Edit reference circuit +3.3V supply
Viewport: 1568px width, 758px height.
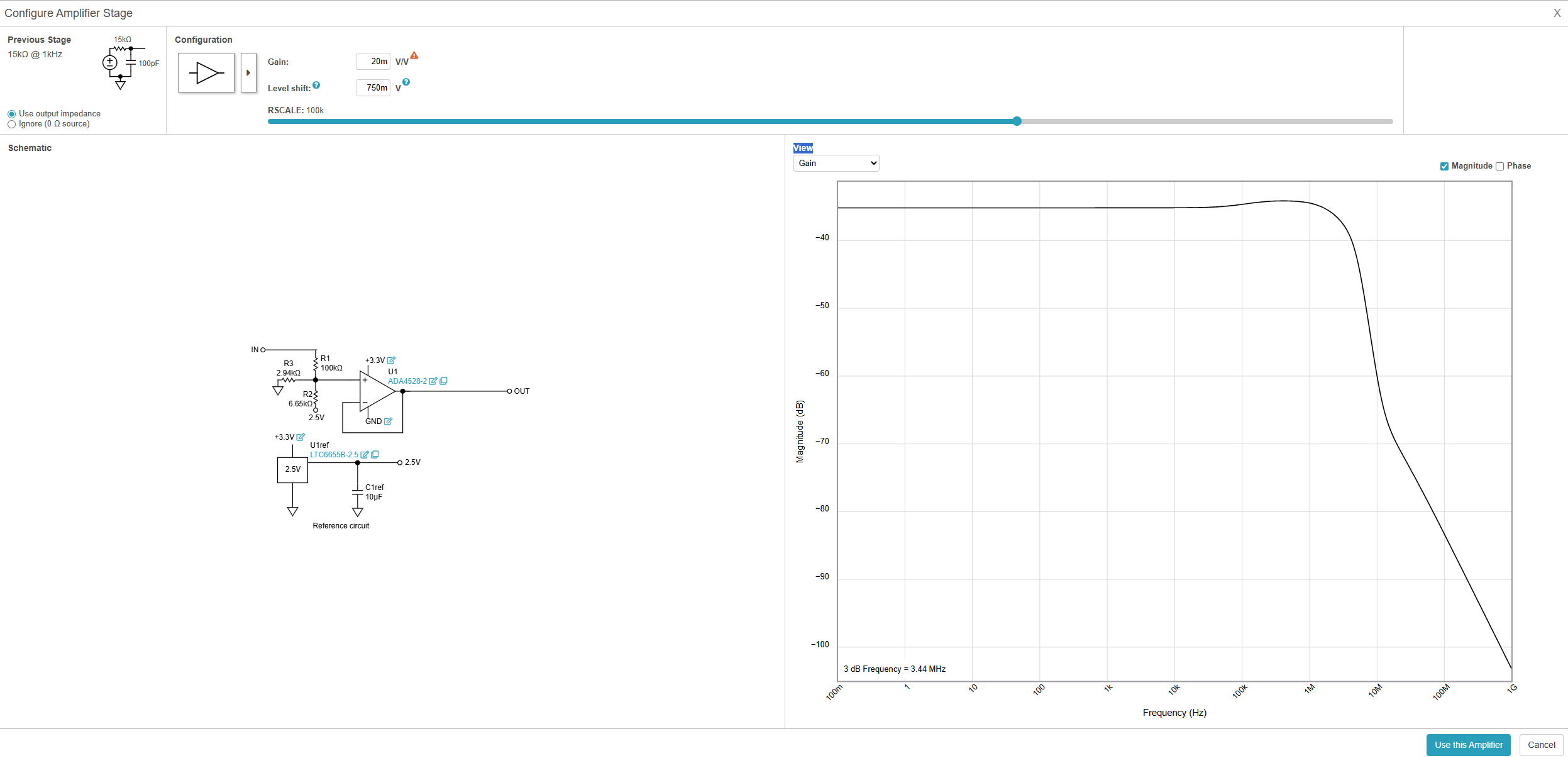(x=301, y=437)
